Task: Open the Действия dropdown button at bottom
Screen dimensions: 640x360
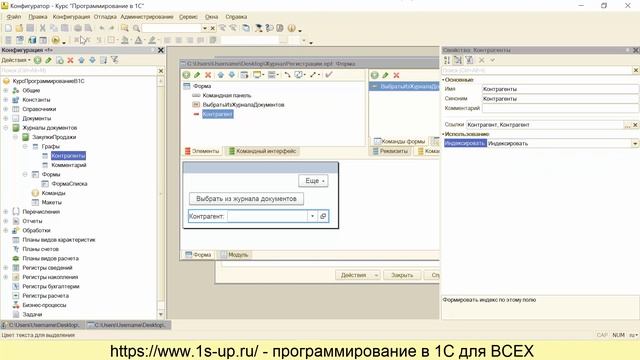Action: tap(358, 275)
